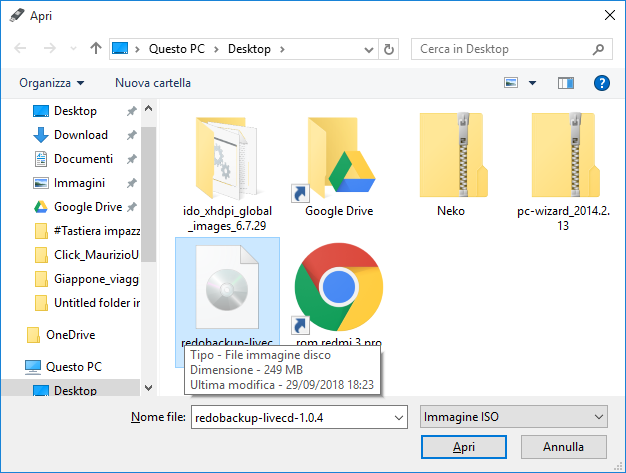Expand the chevron after Questo PC breadcrumb

(x=216, y=49)
